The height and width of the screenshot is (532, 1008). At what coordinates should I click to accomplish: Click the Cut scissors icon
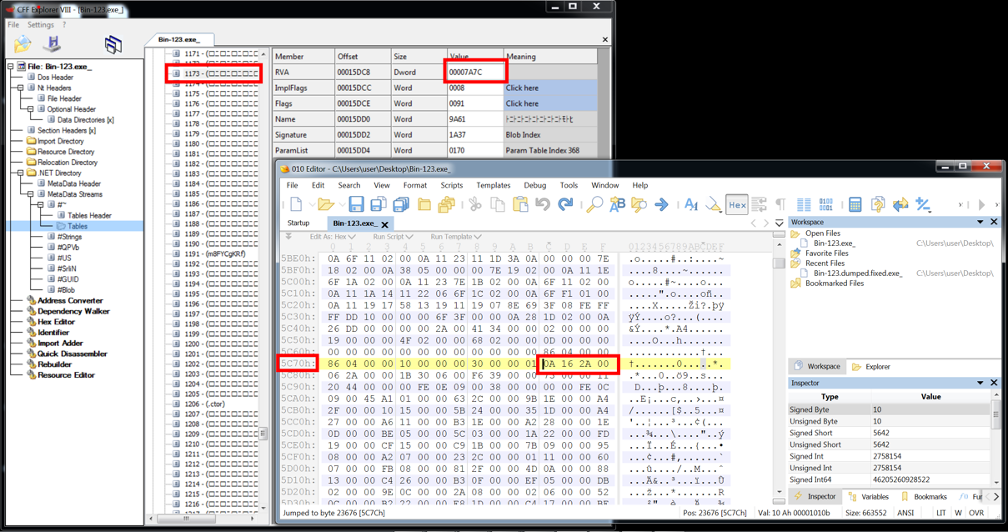pos(475,204)
